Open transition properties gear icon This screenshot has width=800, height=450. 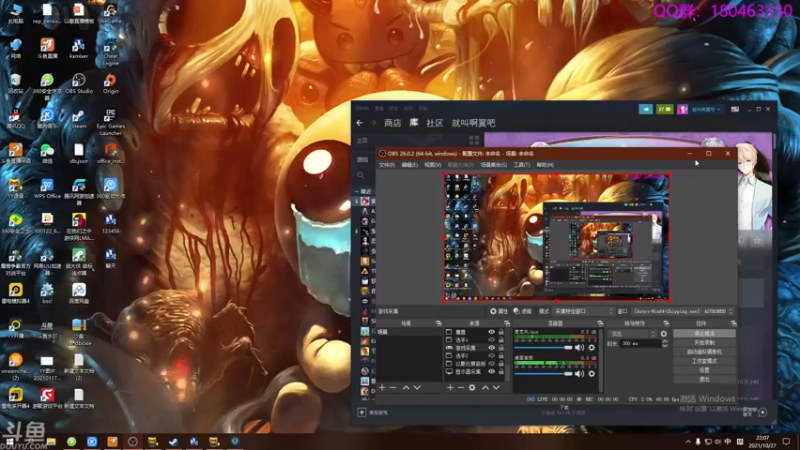(x=664, y=334)
